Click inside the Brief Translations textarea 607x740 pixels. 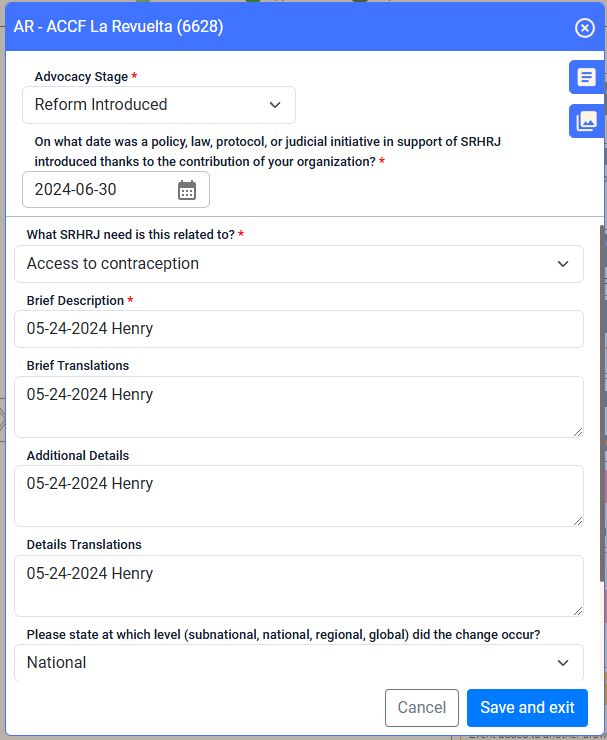(x=299, y=407)
